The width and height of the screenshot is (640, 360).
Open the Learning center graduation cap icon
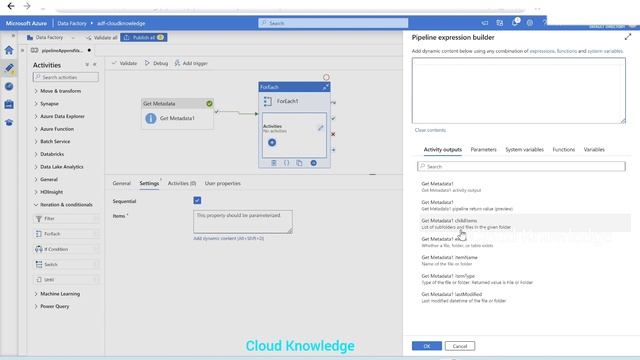(9, 122)
